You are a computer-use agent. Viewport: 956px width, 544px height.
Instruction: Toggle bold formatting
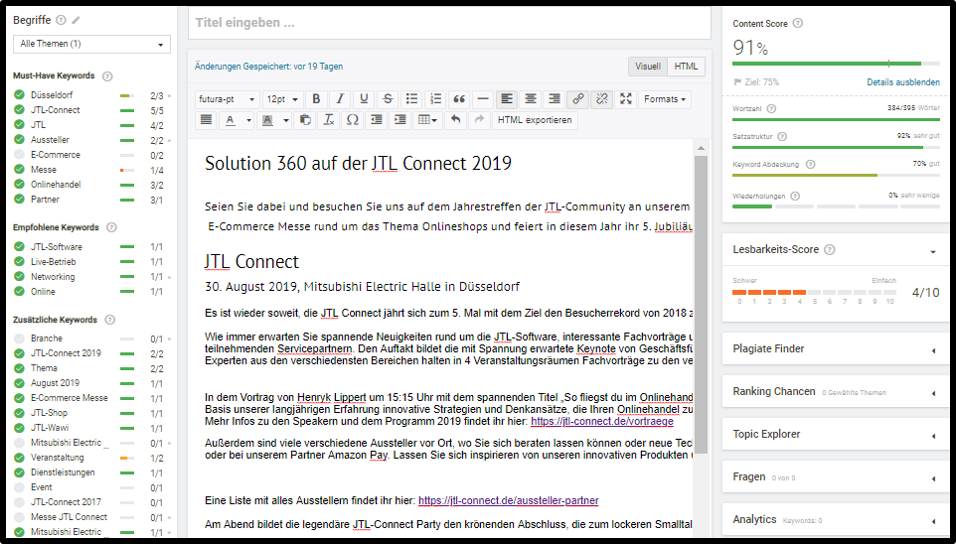pyautogui.click(x=316, y=99)
